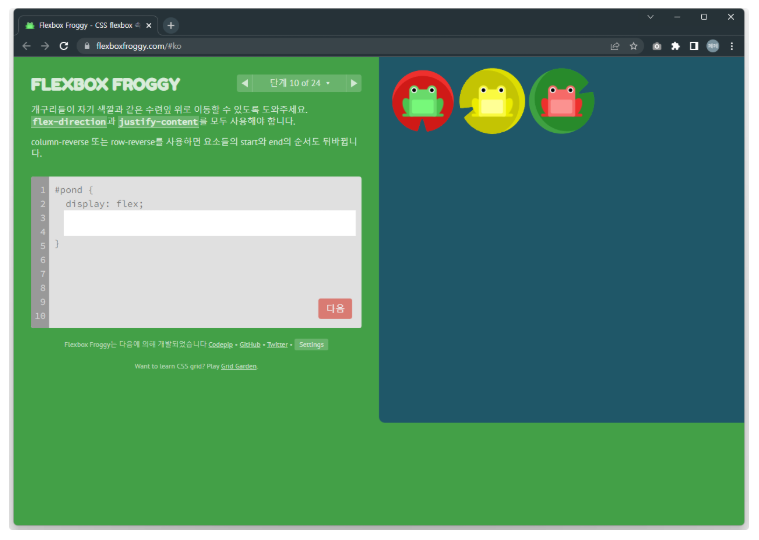The image size is (759, 540).
Task: Open a new browser tab
Action: point(170,25)
